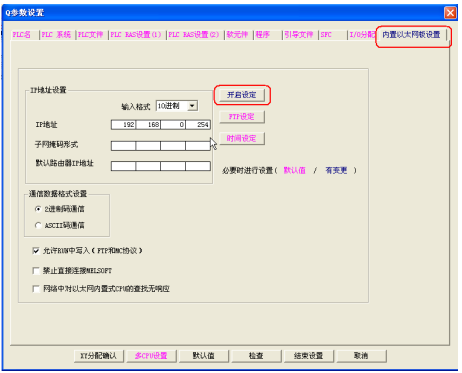Image resolution: width=462 pixels, height=373 pixels.
Task: Go to the PLC RAS设置(1) tab
Action: (x=136, y=35)
